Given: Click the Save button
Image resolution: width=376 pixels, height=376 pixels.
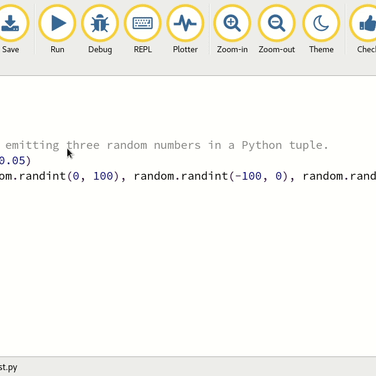Looking at the screenshot, I should (x=11, y=29).
